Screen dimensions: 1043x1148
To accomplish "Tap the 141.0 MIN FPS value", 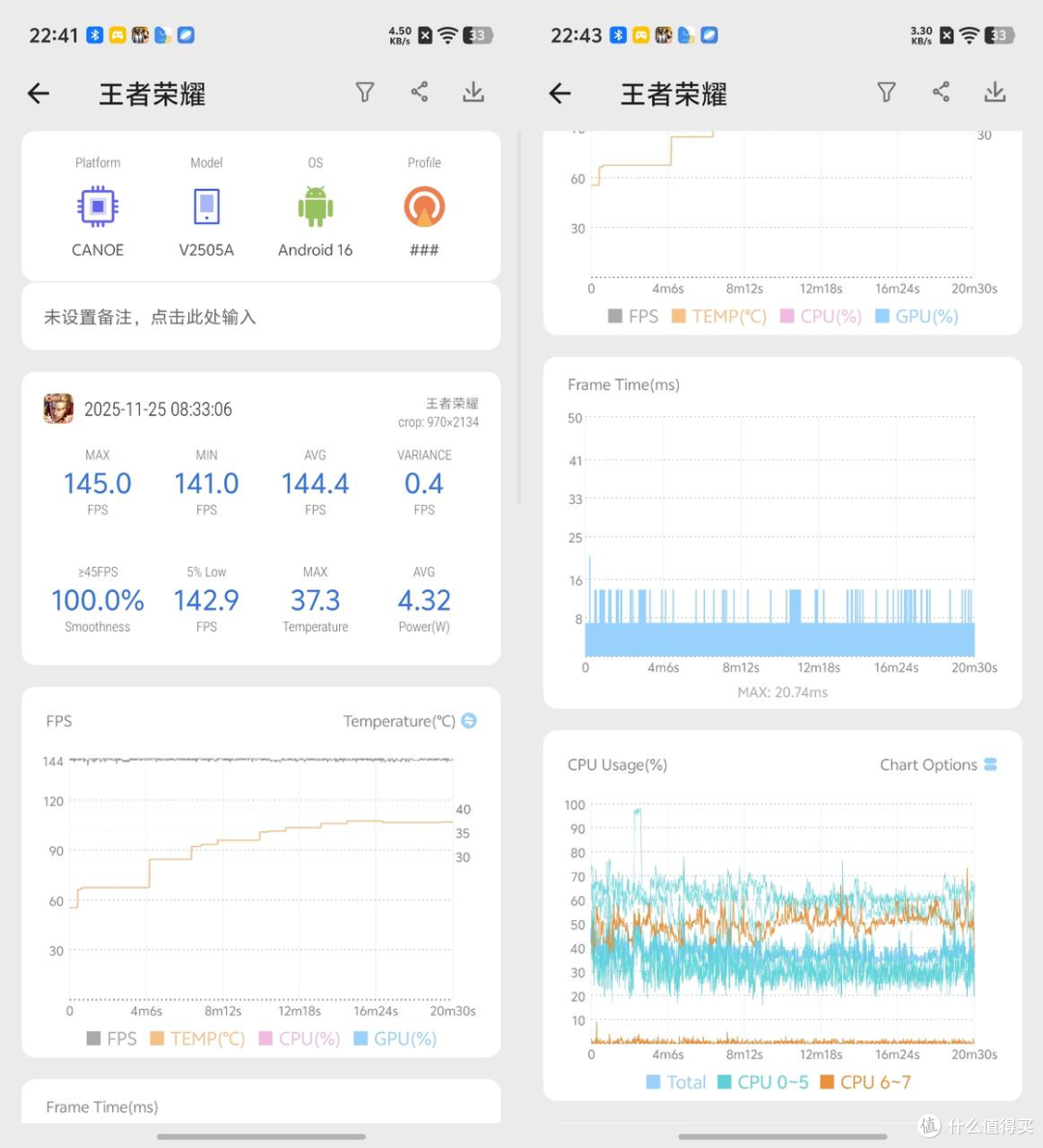I will coord(207,483).
